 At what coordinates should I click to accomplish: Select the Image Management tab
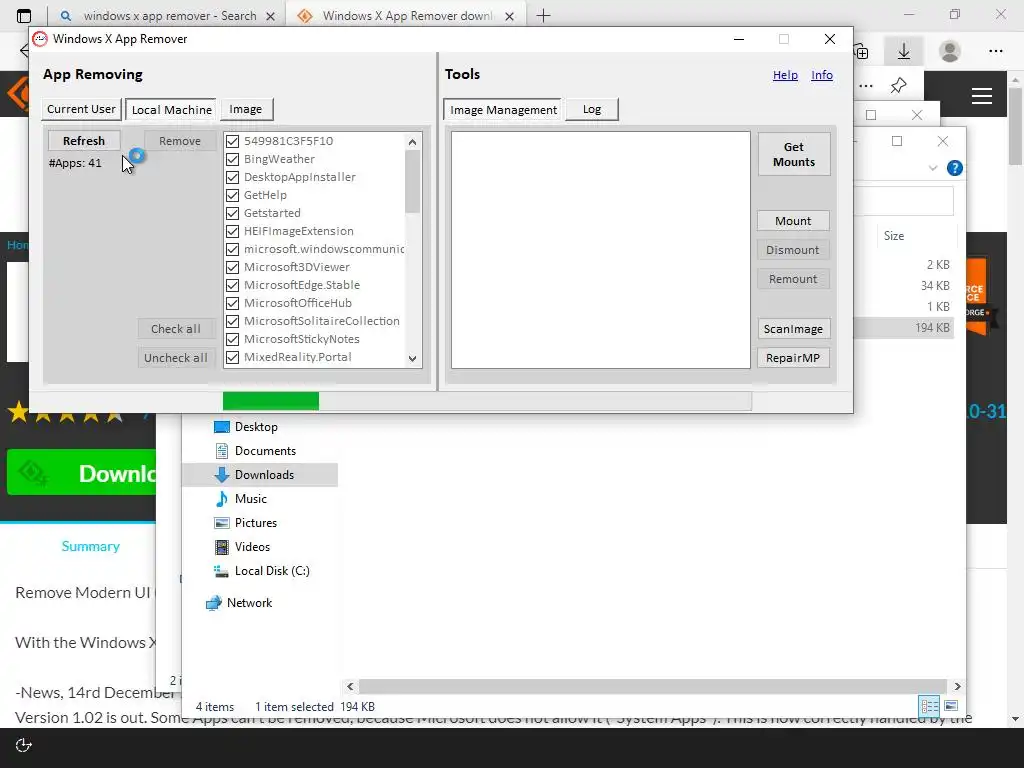(503, 110)
